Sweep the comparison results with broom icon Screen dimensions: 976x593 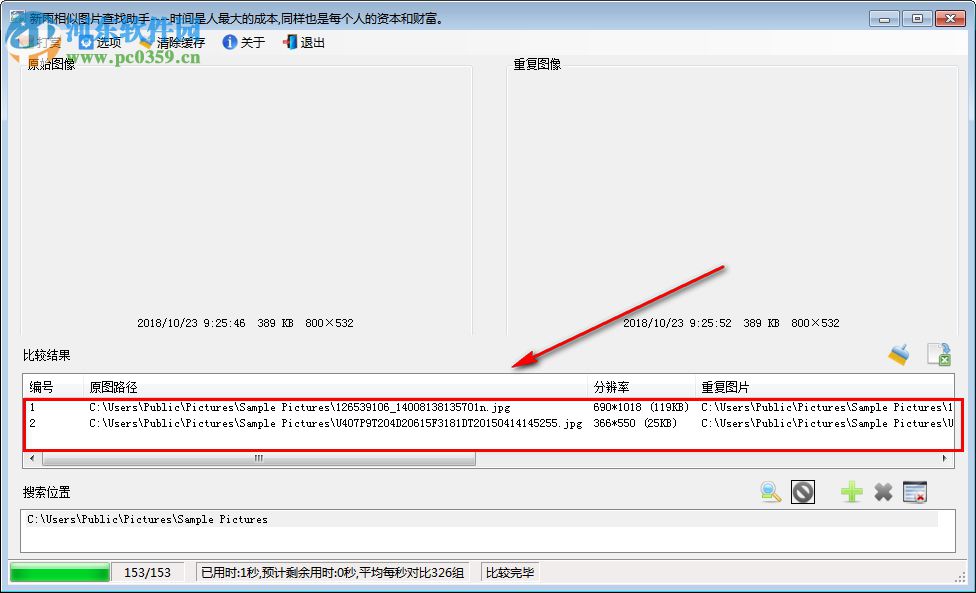pos(897,354)
